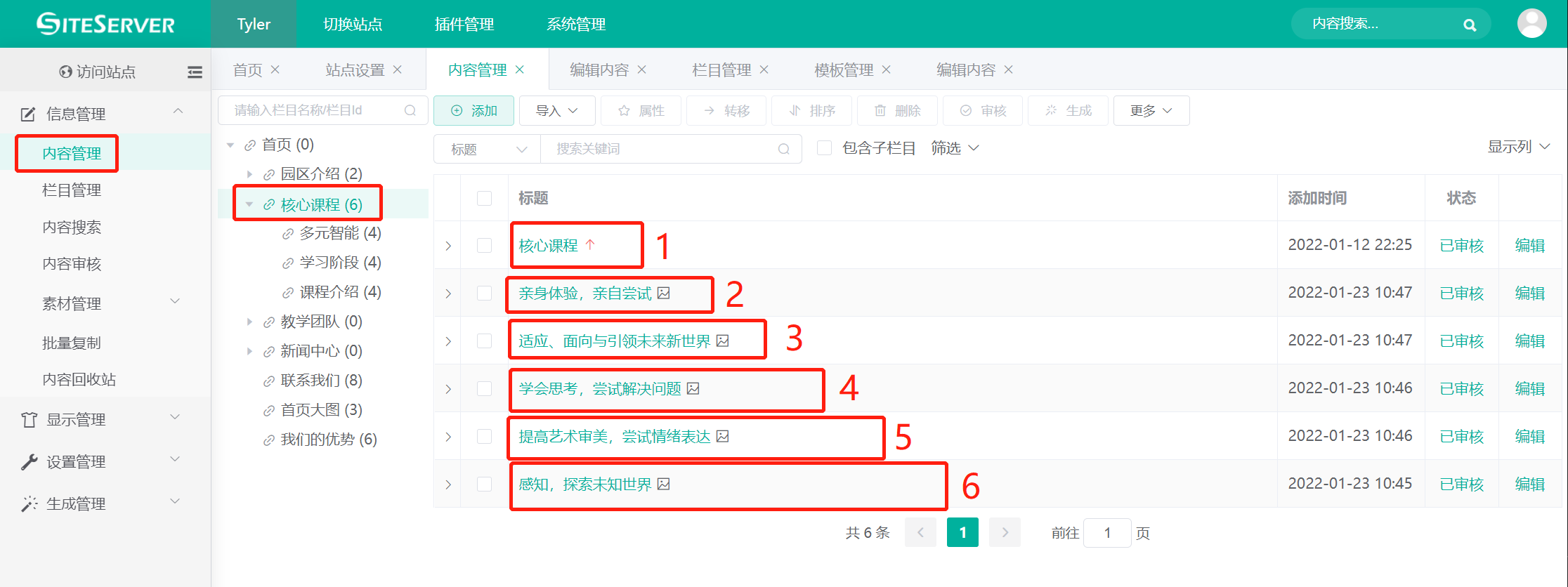
Task: Click the SiteServer logo
Action: click(x=105, y=24)
